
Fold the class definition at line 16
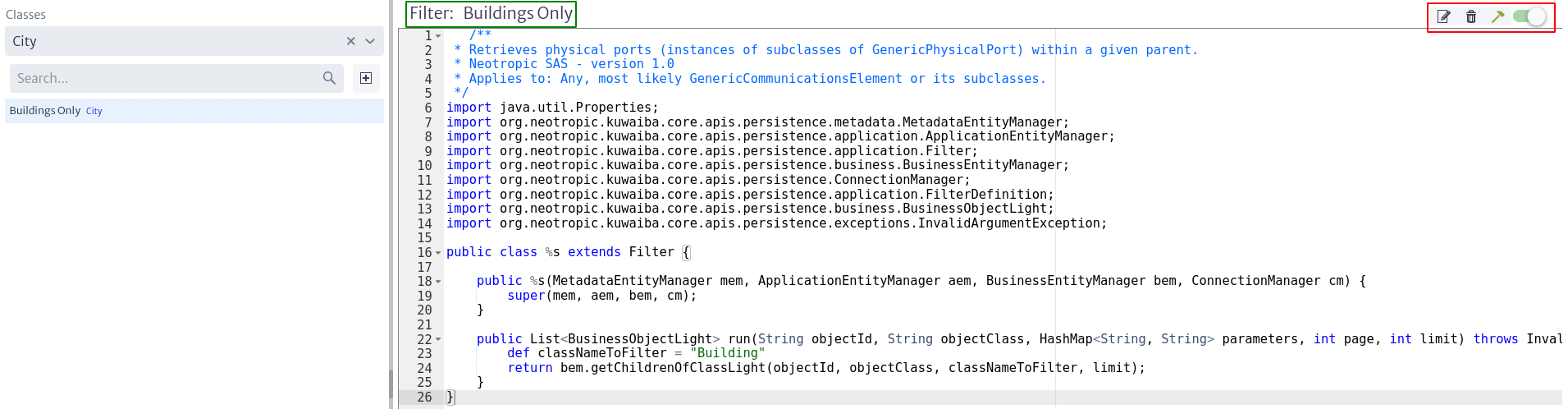click(x=438, y=253)
